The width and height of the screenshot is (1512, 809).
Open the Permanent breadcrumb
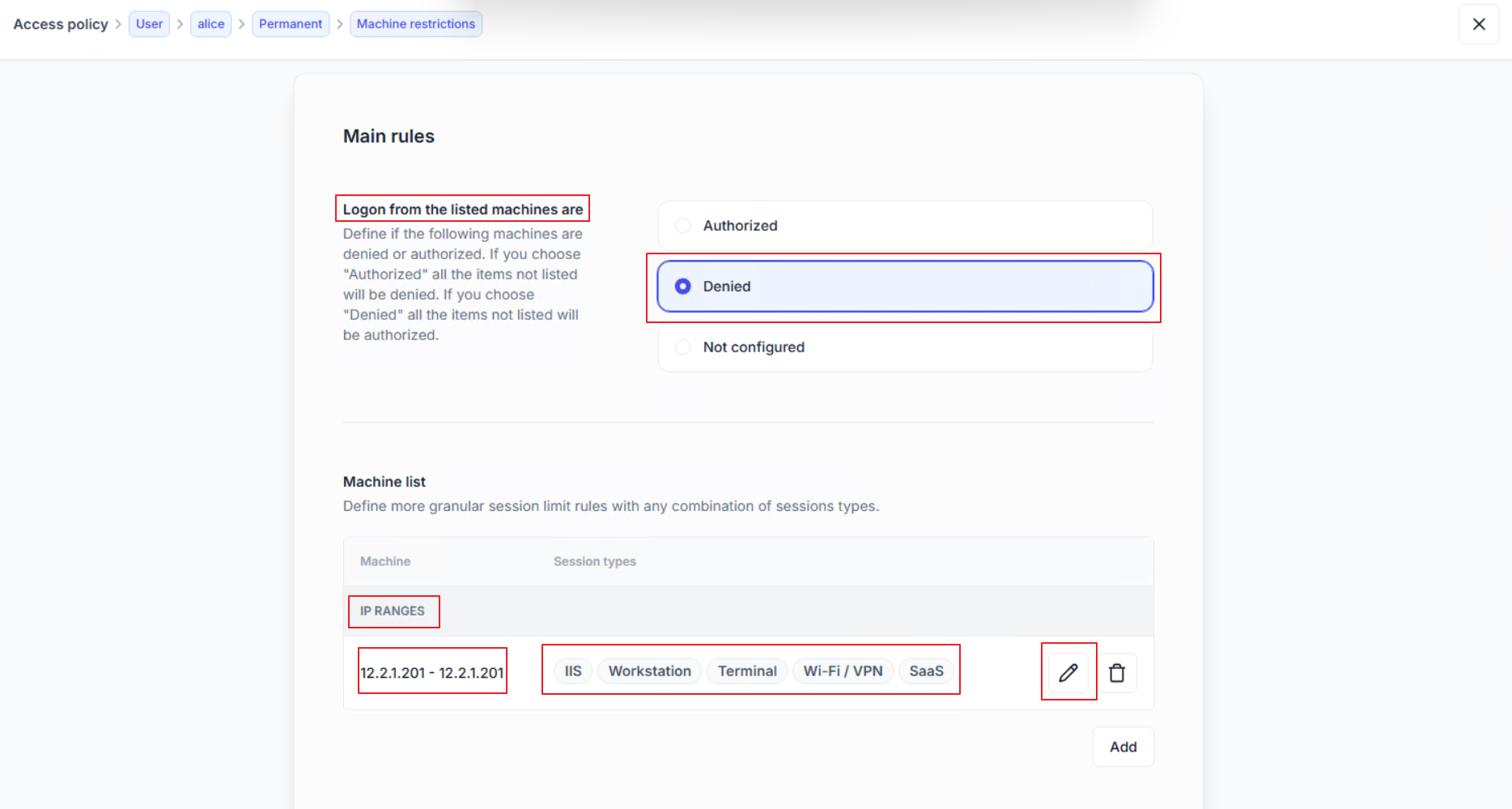point(291,24)
